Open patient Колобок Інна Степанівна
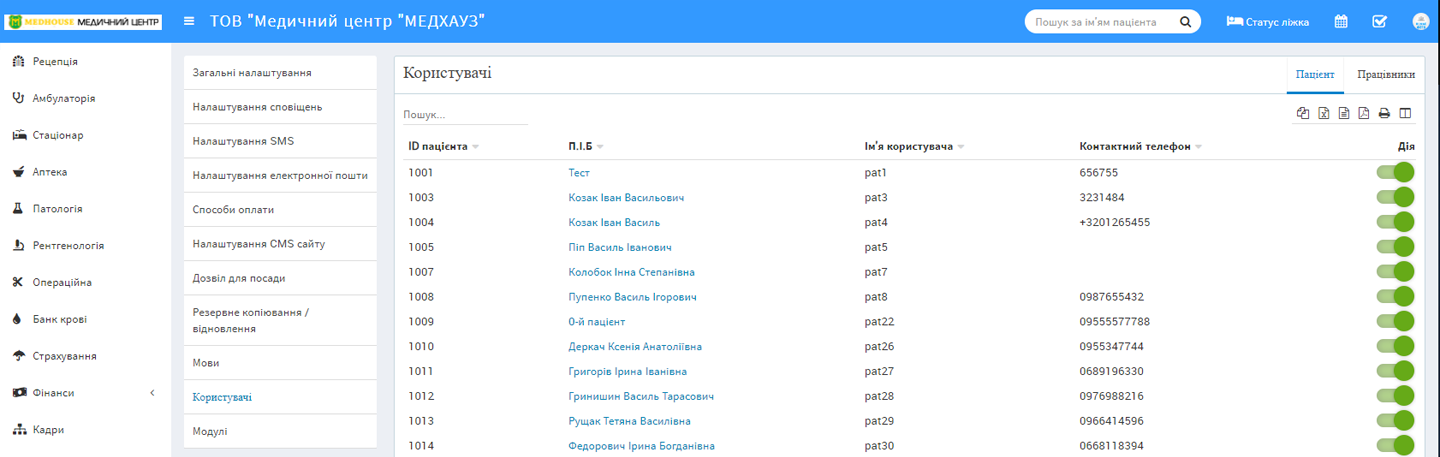The image size is (1440, 457). pos(631,272)
